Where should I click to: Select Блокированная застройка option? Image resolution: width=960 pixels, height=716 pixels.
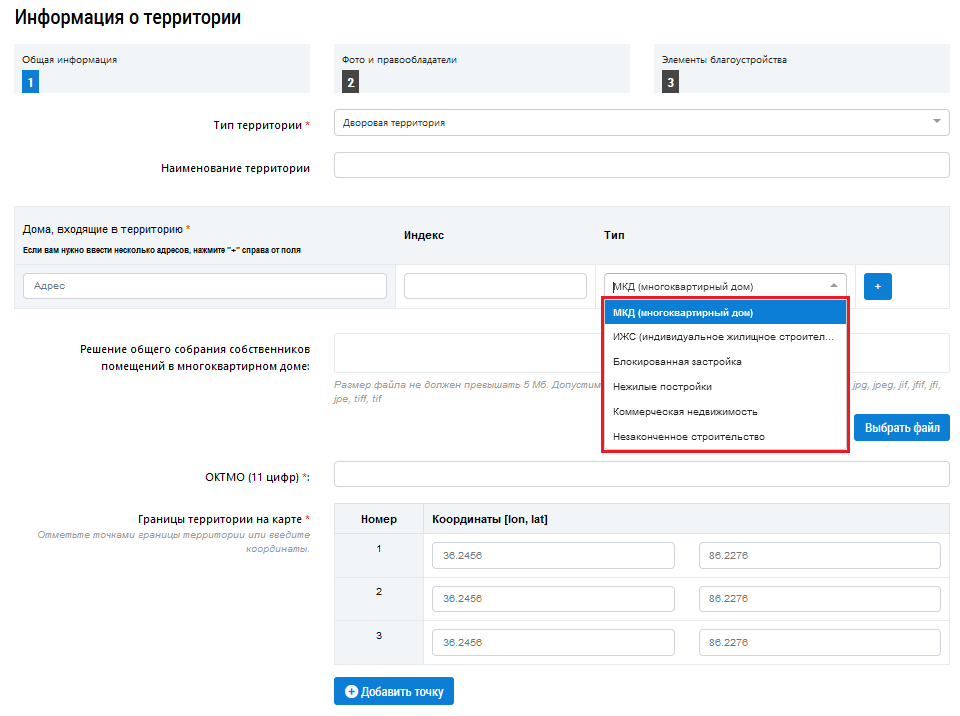725,362
